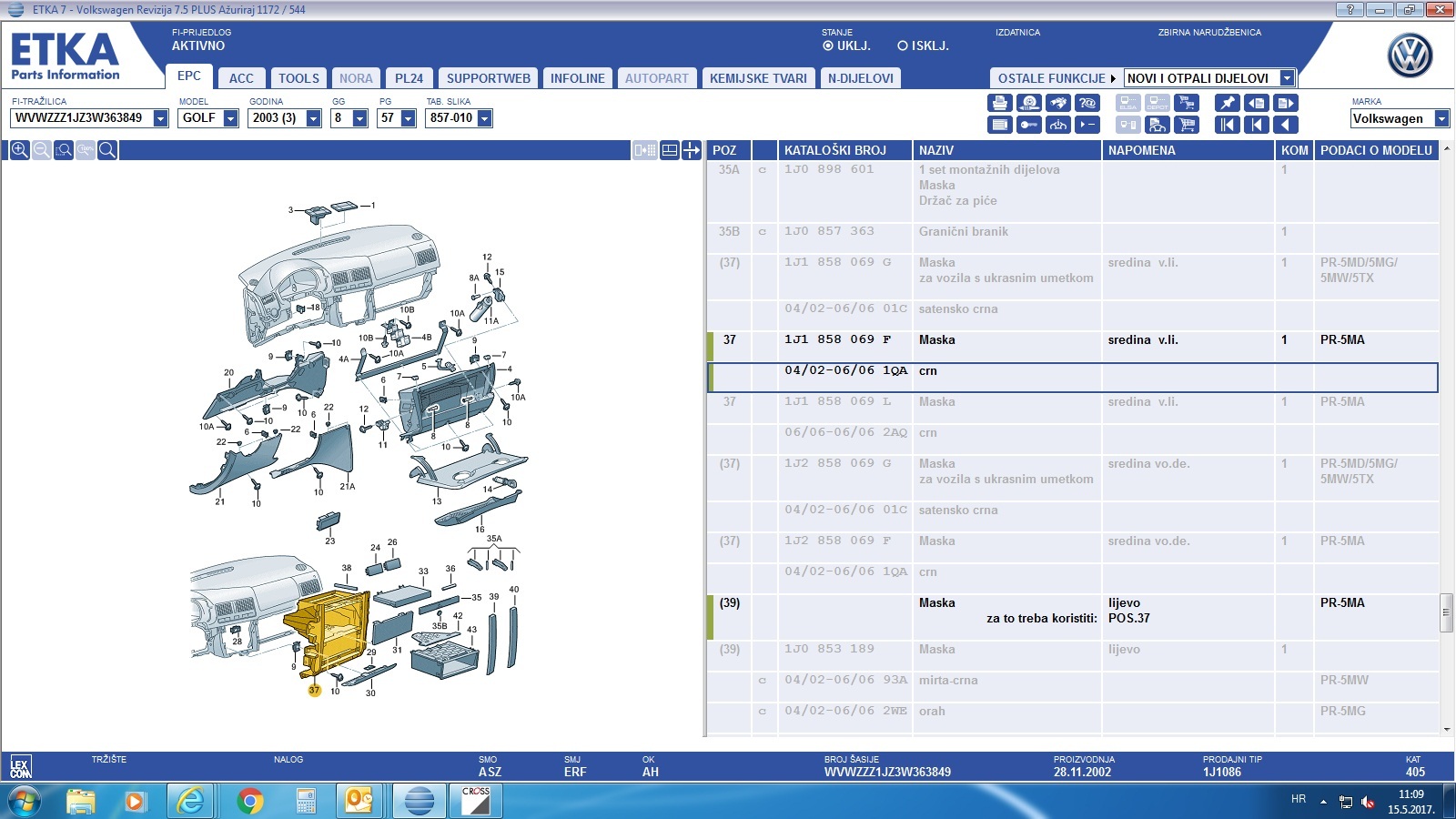Open Internet Explorer from the taskbar
Image resolution: width=1456 pixels, height=819 pixels.
[191, 801]
